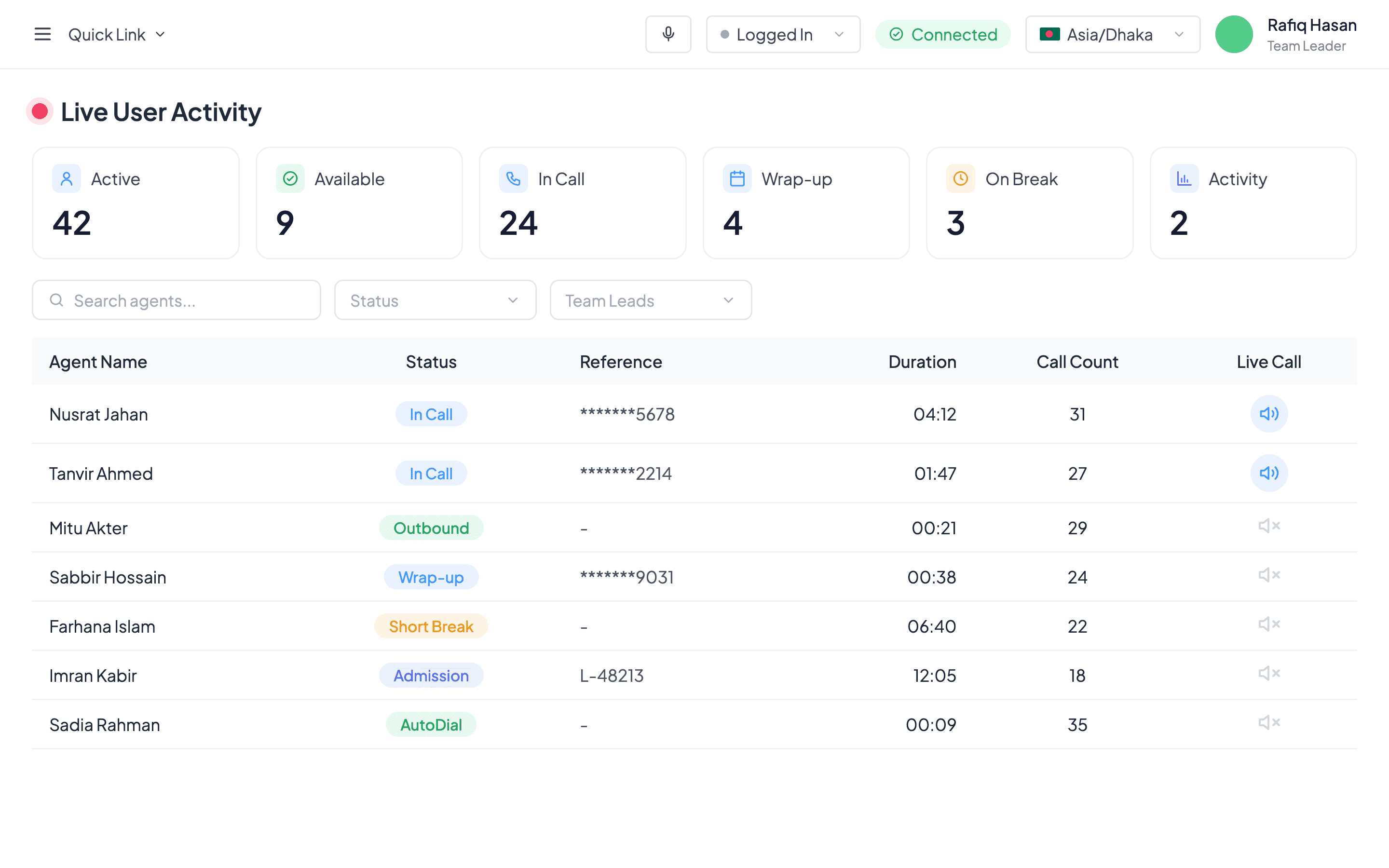The width and height of the screenshot is (1389, 868).
Task: Open the hamburger menu icon
Action: (x=42, y=34)
